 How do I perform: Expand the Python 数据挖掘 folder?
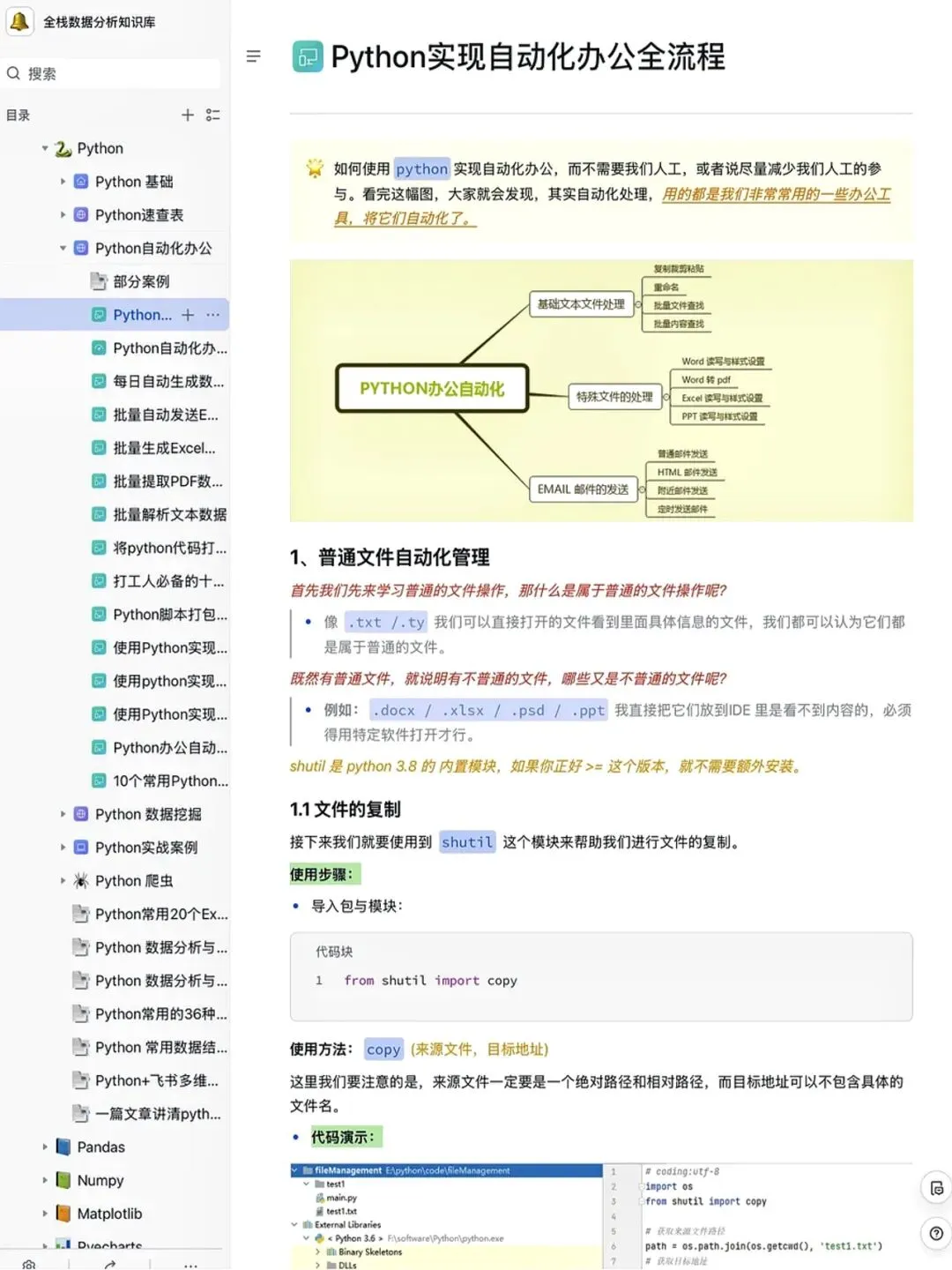click(x=63, y=814)
